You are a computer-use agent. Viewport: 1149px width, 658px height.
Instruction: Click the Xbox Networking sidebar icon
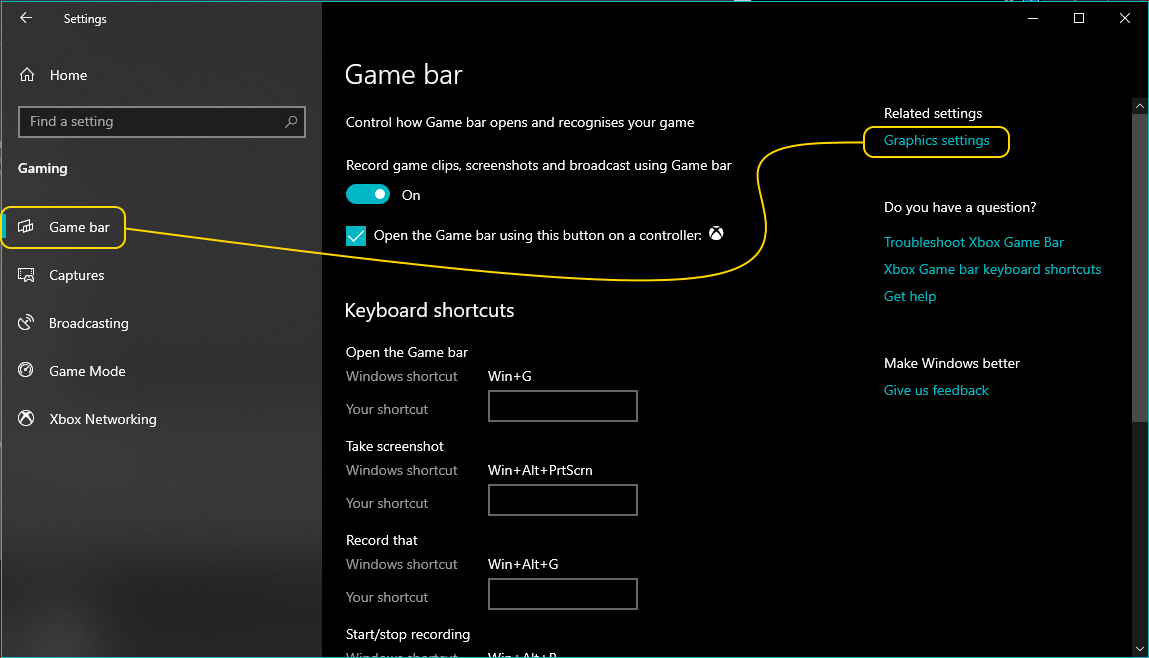(x=26, y=418)
